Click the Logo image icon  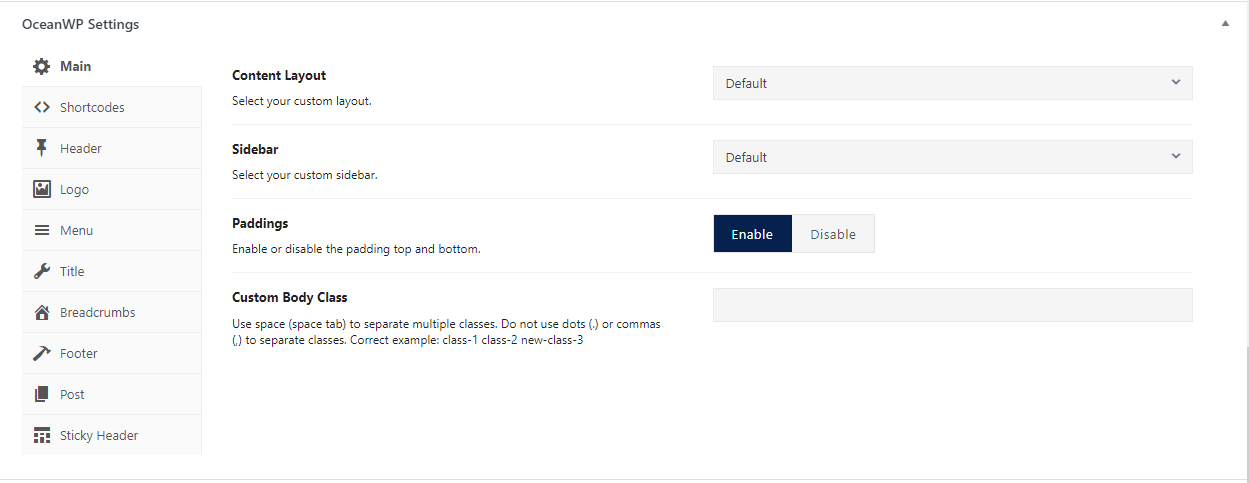click(41, 189)
